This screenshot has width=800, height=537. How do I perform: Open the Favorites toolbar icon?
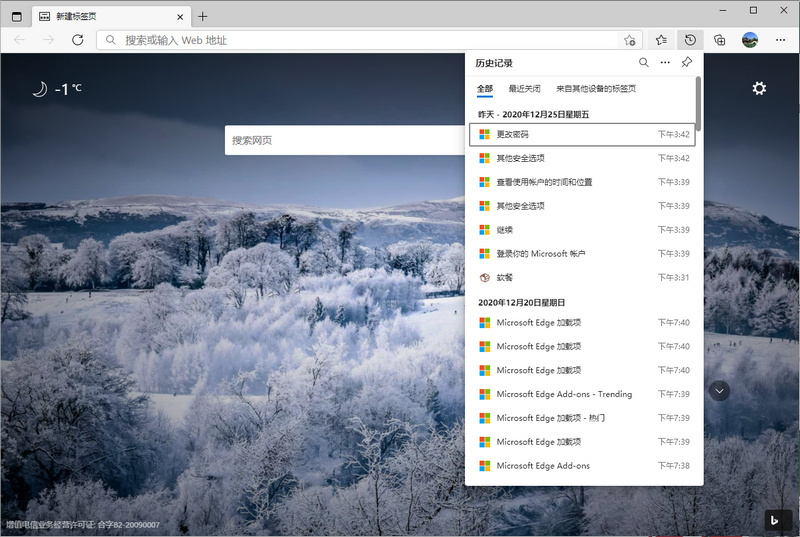661,40
